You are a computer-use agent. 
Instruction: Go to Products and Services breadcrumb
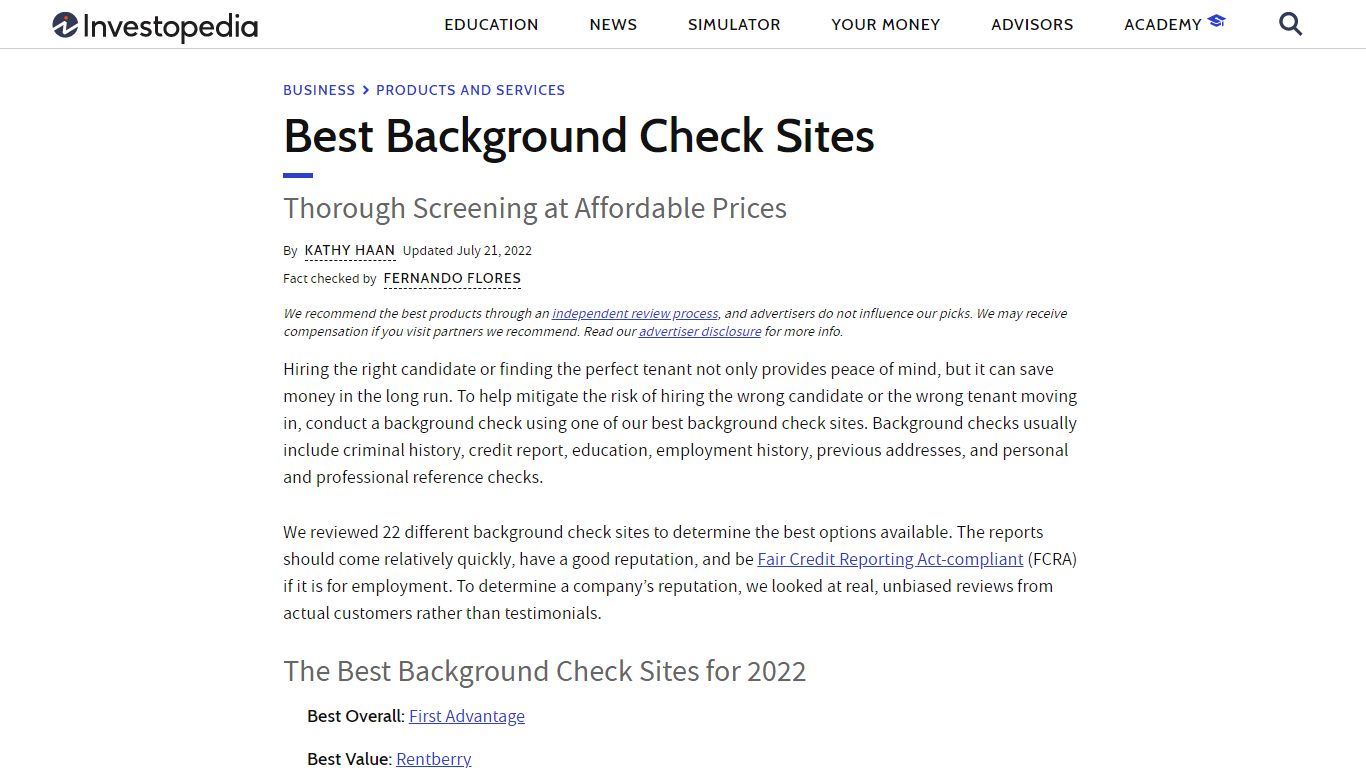click(x=471, y=90)
